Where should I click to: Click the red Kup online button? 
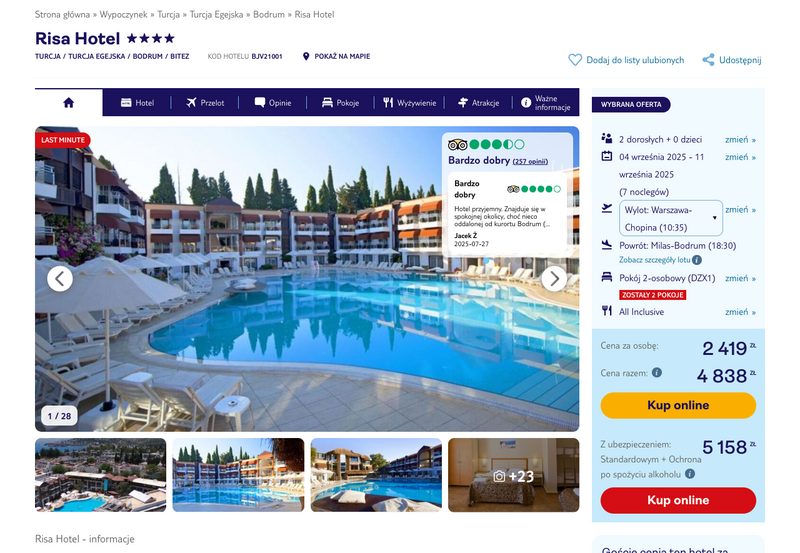678,500
